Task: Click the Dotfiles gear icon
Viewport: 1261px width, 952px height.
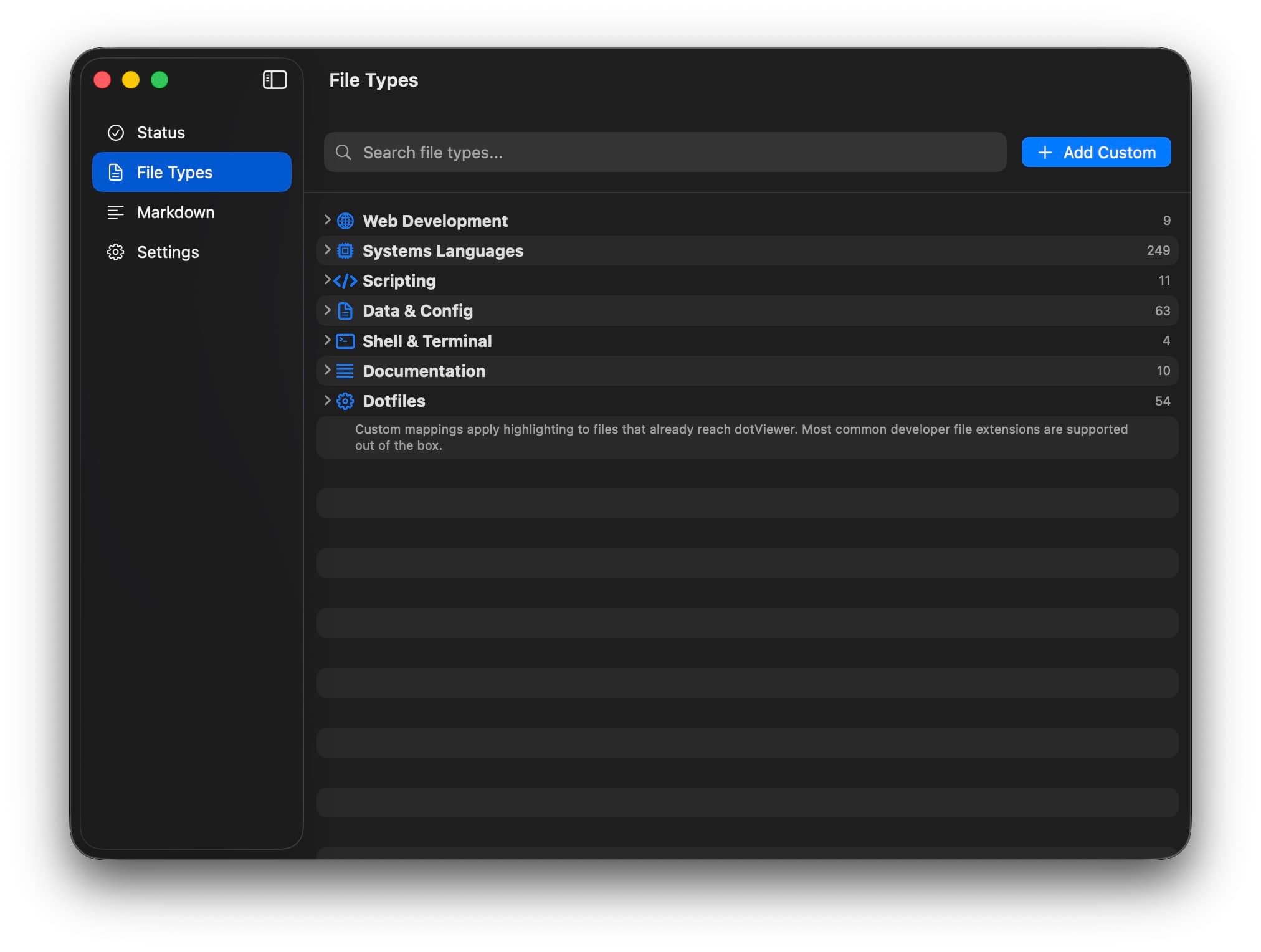Action: click(x=345, y=401)
